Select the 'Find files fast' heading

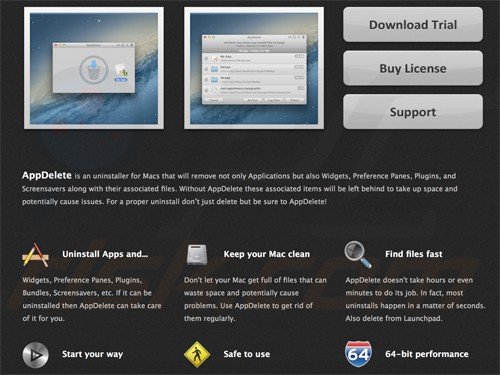pos(414,254)
